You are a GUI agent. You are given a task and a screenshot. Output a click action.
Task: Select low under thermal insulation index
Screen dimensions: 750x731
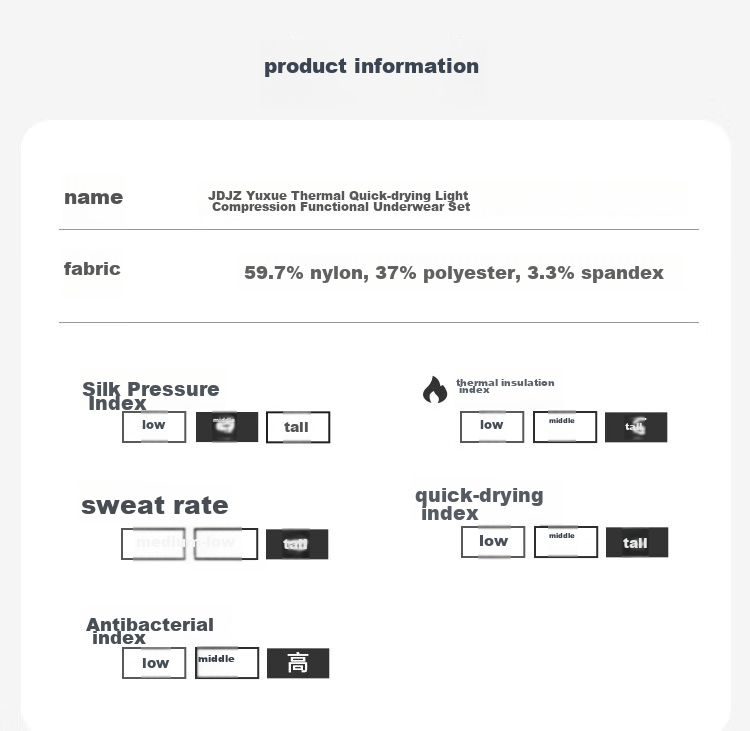[x=492, y=427]
